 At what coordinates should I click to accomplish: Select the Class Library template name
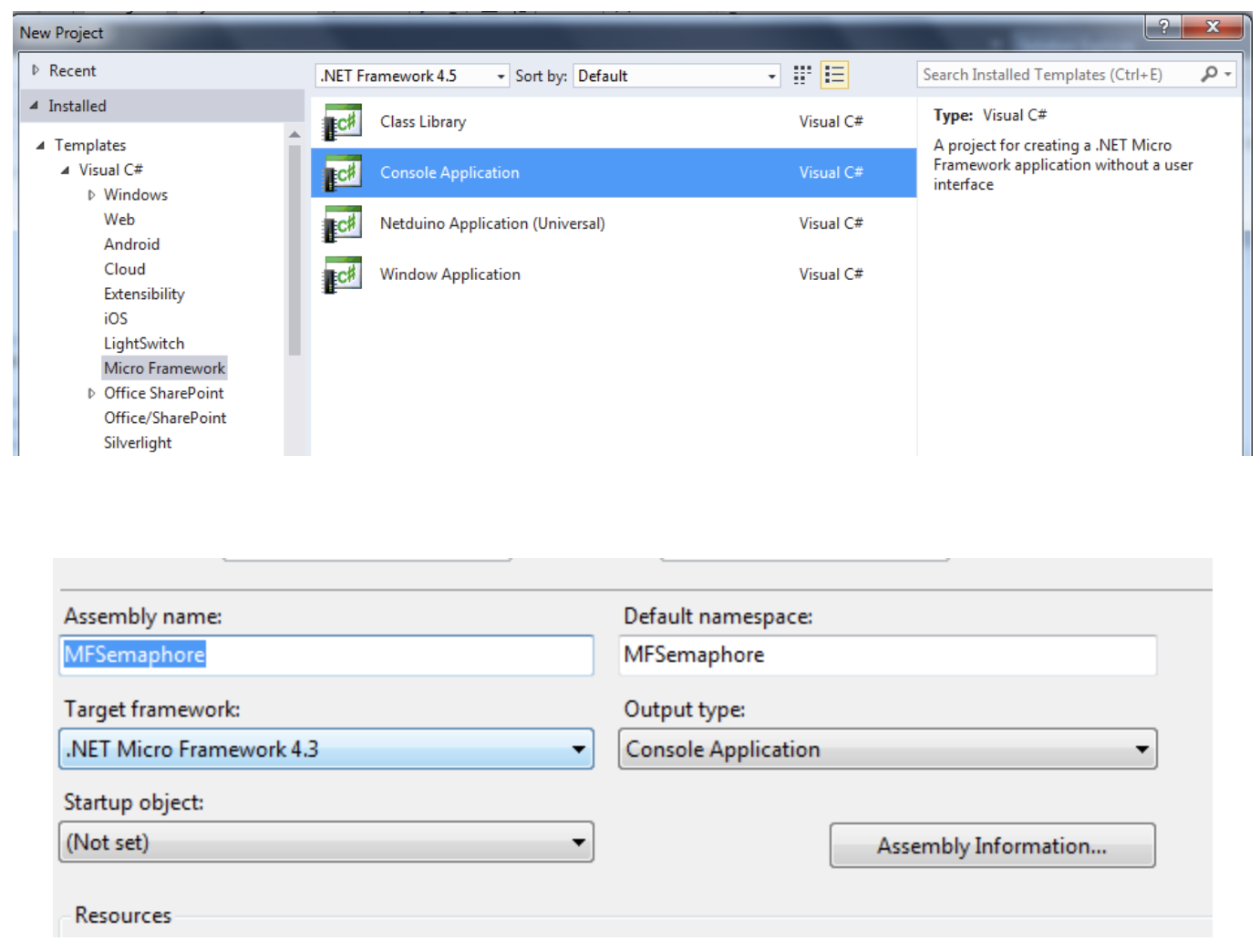423,121
